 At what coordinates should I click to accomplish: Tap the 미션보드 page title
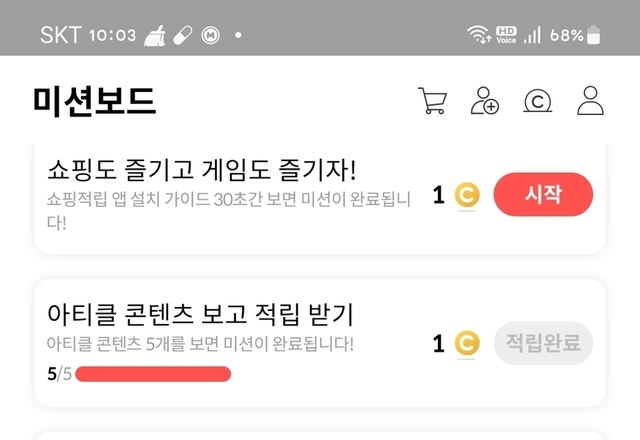click(x=95, y=101)
